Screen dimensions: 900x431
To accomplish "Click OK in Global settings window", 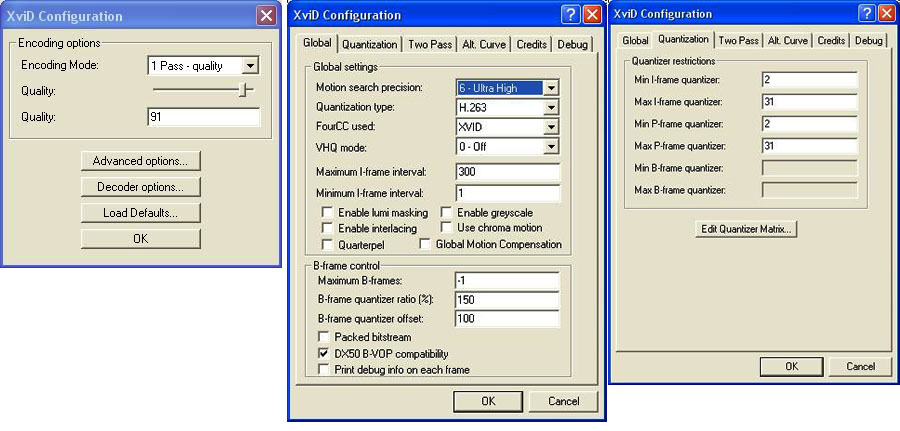I will [x=488, y=402].
